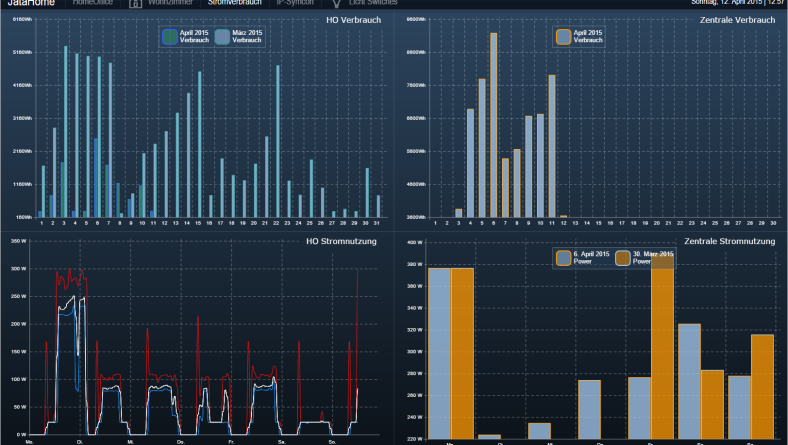Toggle April 2015 legend swatch in Zentrale Verbrauch
788x445 pixels.
pos(564,37)
